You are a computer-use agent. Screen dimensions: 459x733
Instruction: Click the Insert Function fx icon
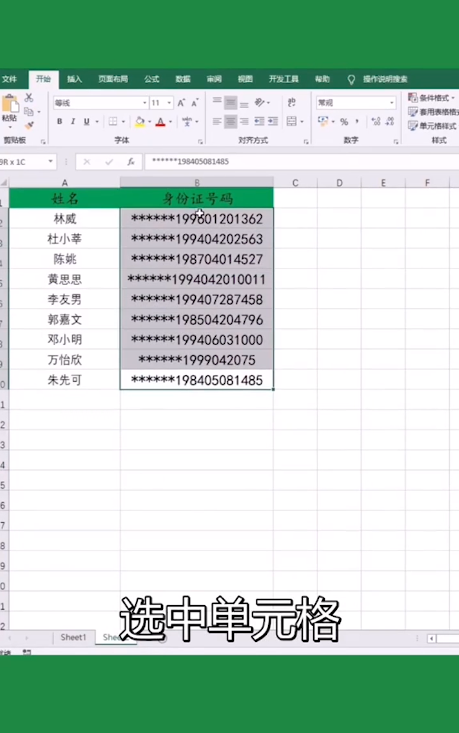coord(131,162)
